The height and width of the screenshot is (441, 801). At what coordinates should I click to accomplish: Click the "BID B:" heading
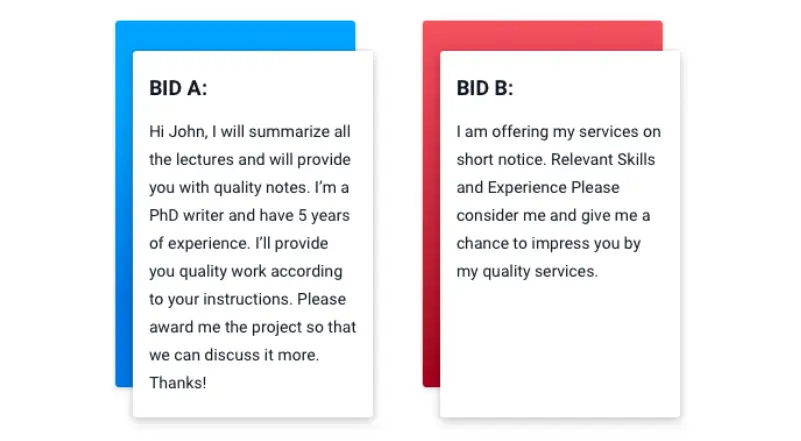(x=484, y=88)
